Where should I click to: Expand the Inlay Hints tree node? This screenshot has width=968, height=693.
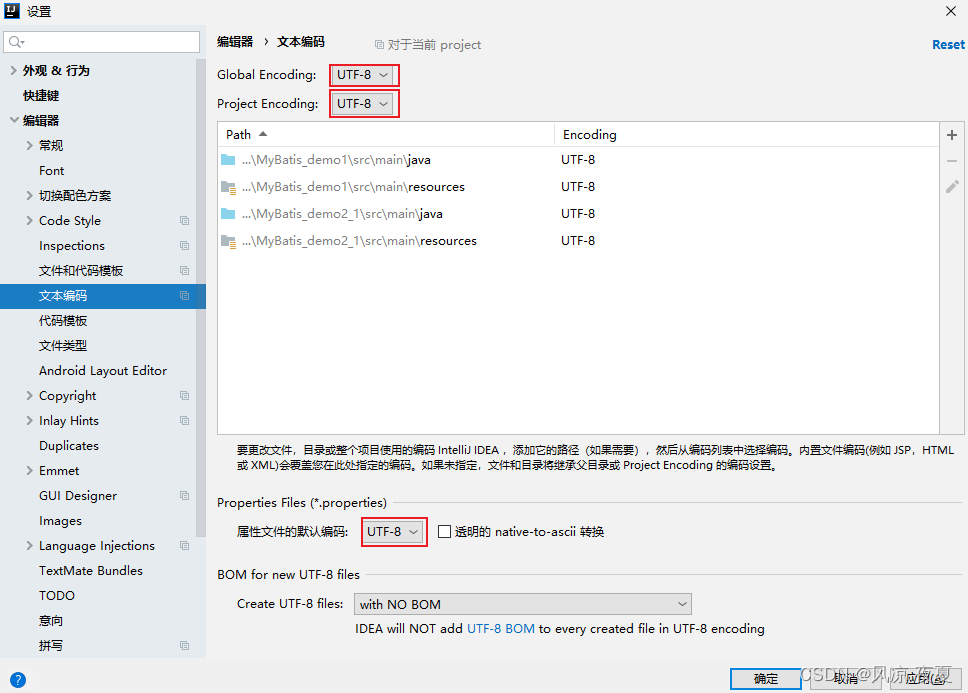(x=29, y=420)
